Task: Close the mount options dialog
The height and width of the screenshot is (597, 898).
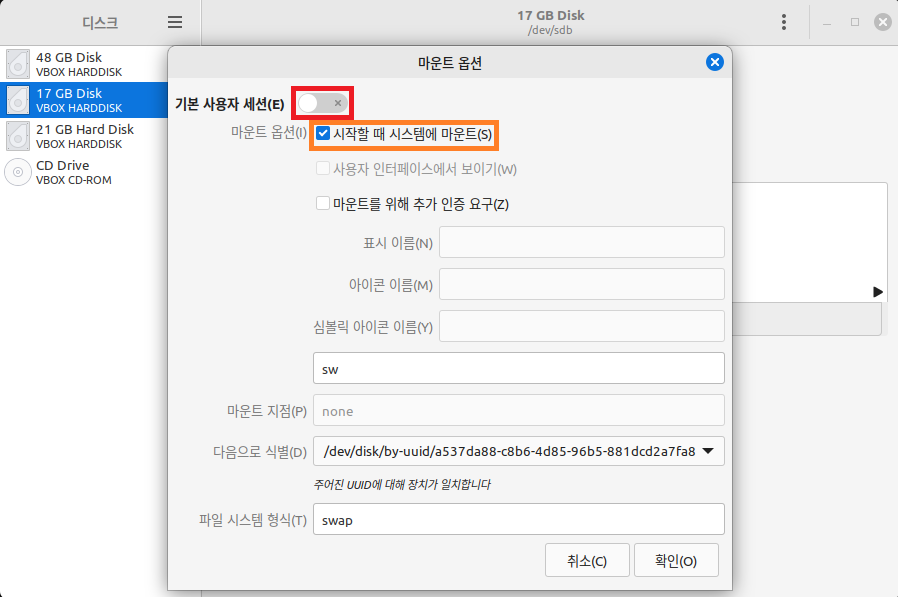Action: (x=714, y=62)
